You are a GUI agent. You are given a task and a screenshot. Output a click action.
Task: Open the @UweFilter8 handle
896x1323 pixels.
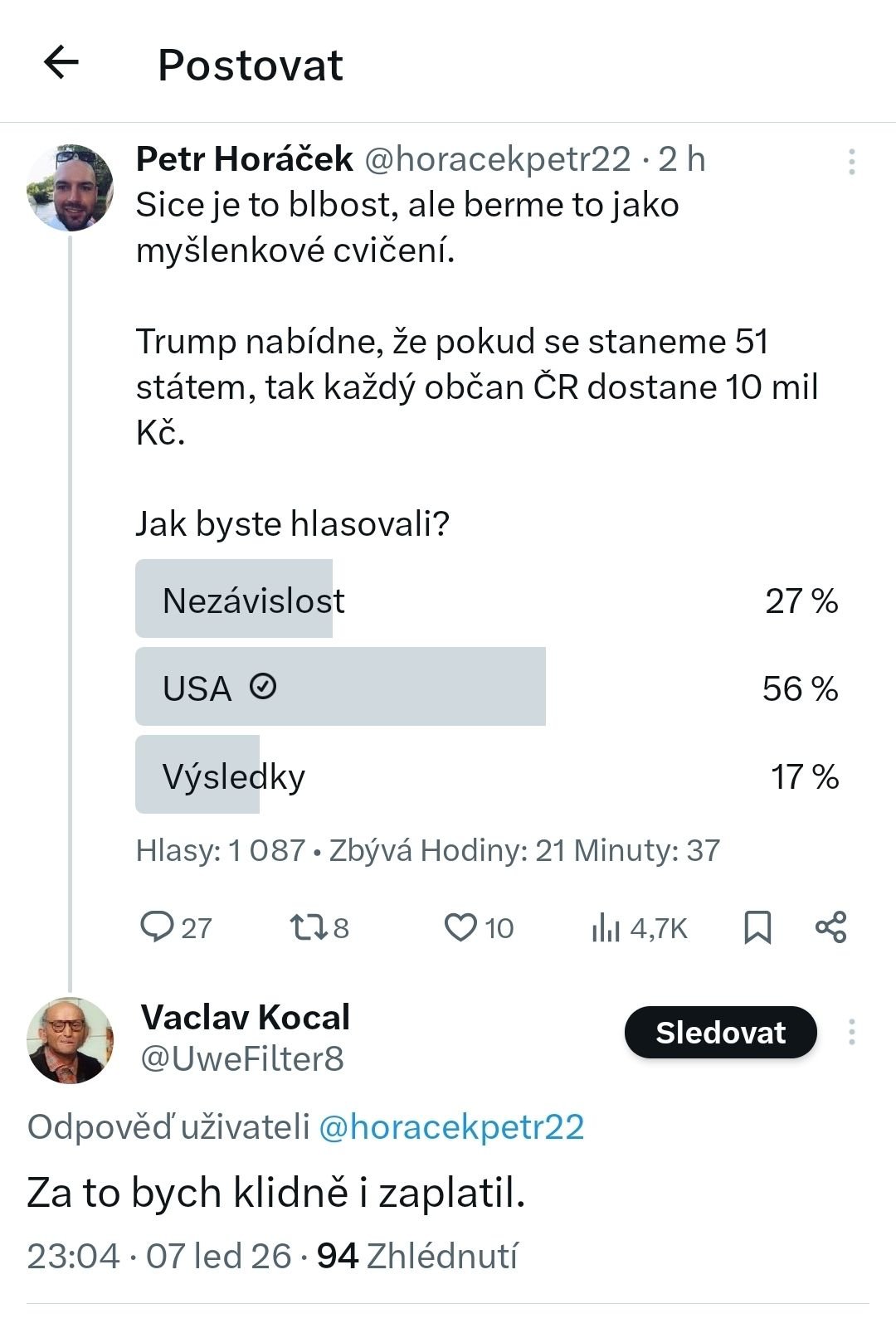242,1059
